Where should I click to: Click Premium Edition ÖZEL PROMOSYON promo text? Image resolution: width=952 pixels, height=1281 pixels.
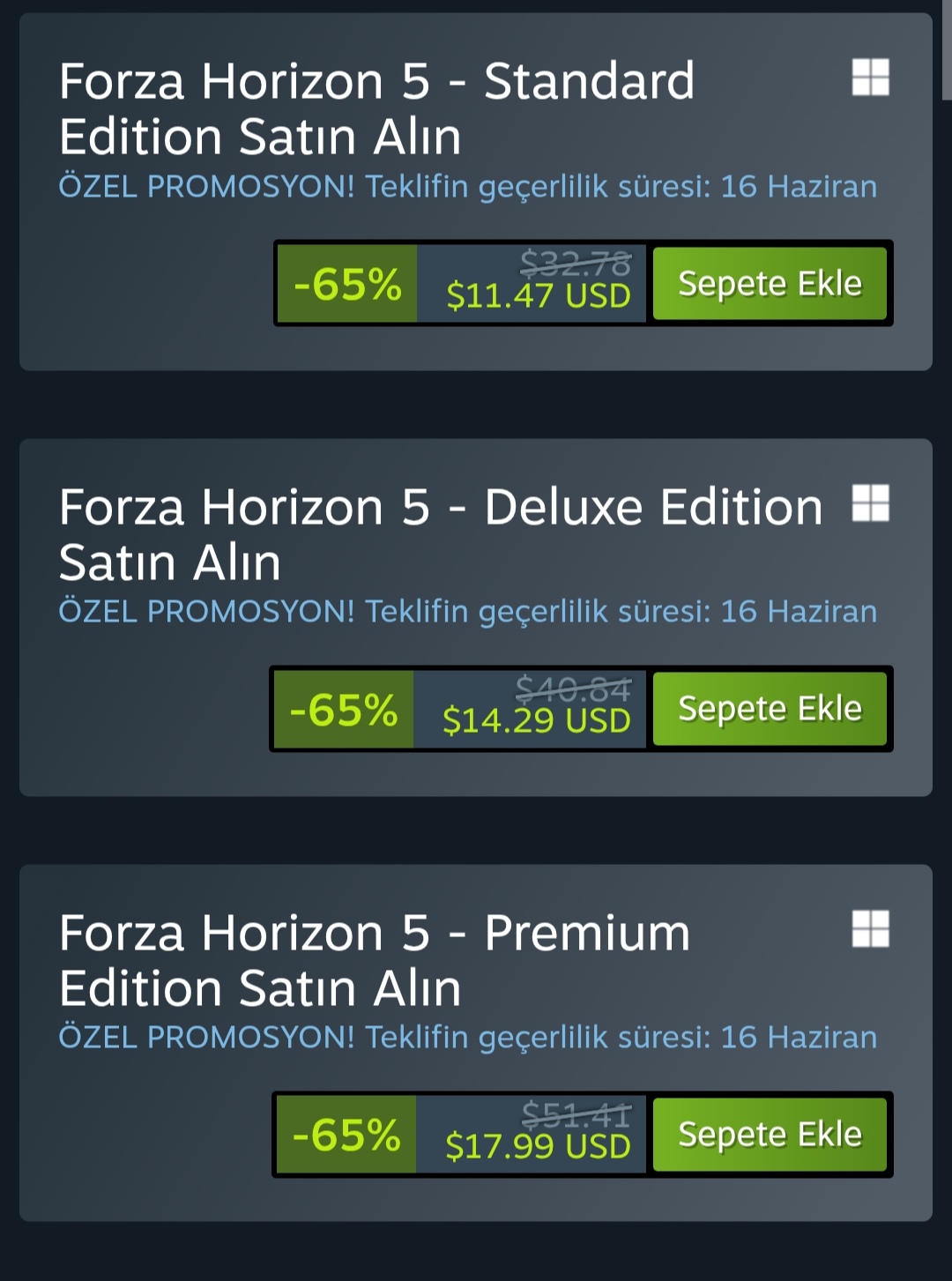click(x=468, y=1038)
